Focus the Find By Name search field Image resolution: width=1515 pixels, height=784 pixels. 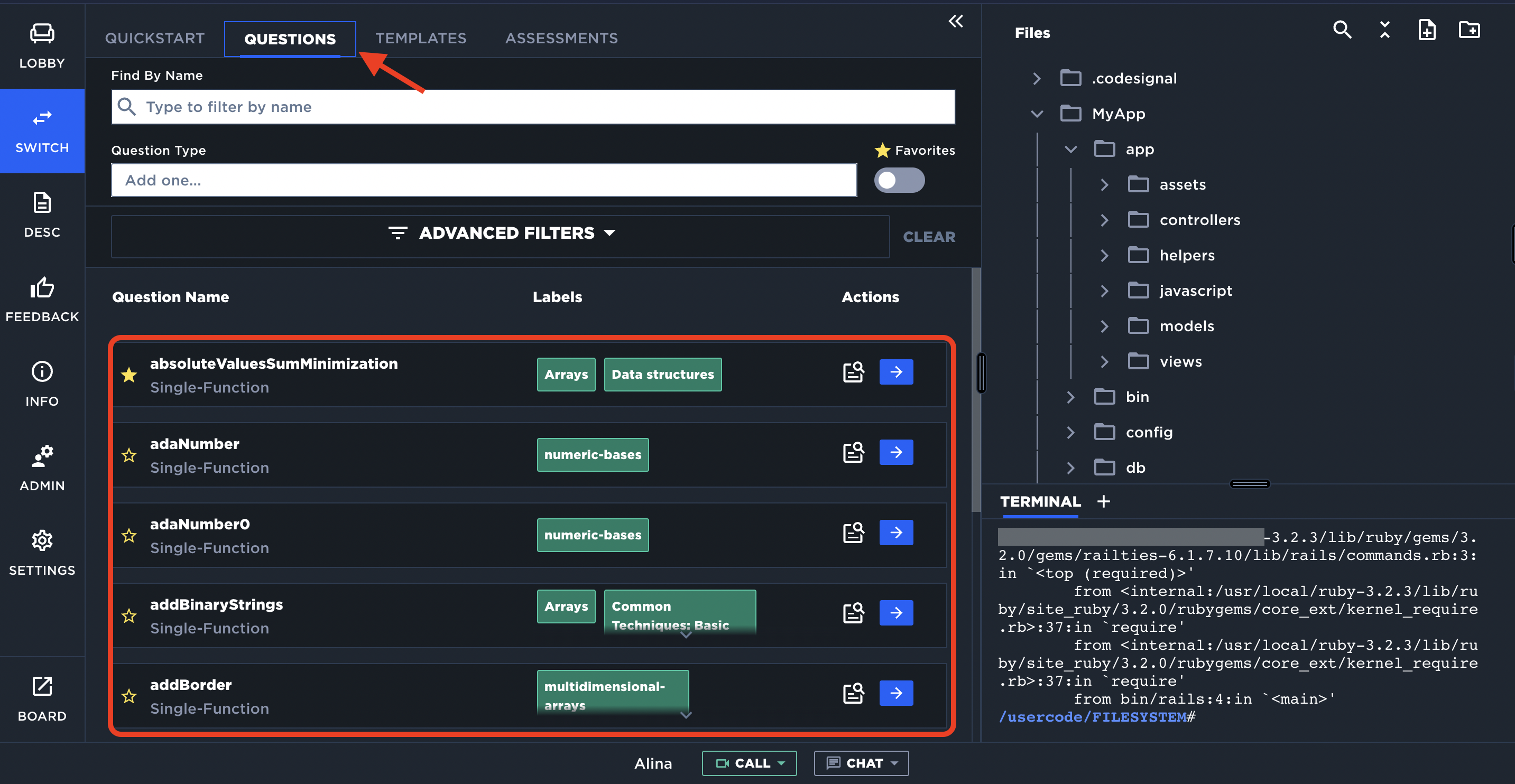(533, 107)
